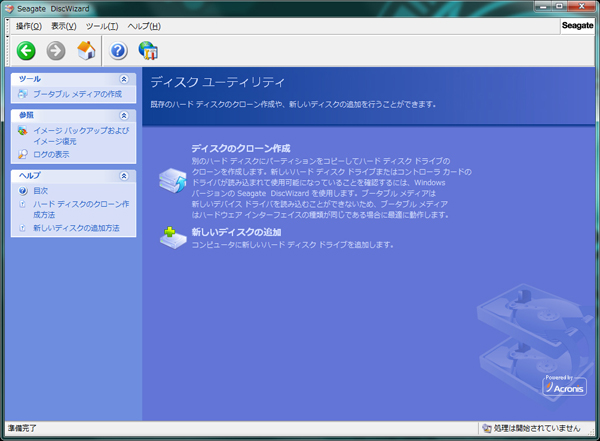600x441 pixels.
Task: Click the ツール panel header
Action: [73, 79]
